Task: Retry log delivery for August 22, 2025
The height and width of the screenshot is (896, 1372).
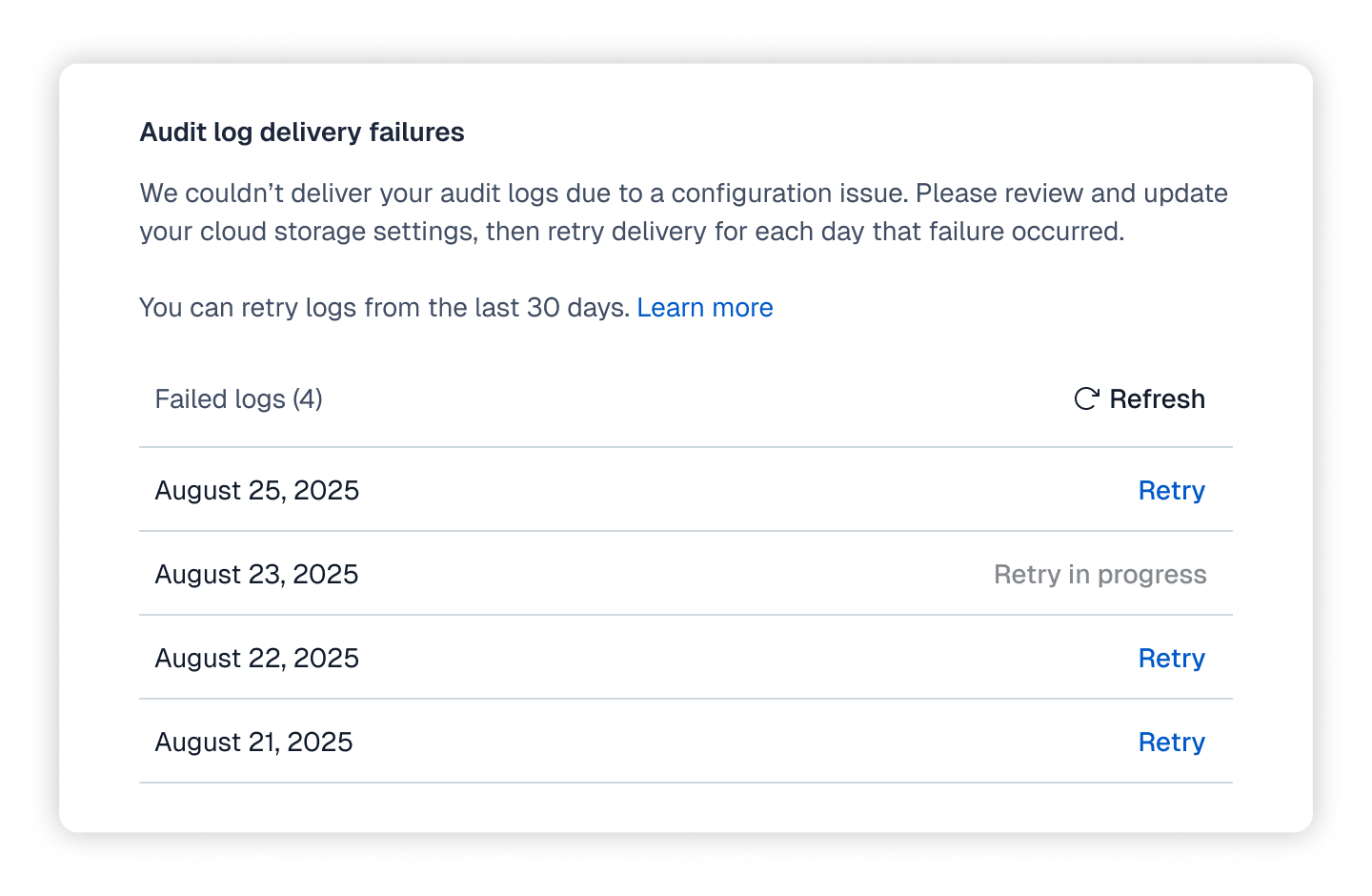Action: click(1171, 658)
